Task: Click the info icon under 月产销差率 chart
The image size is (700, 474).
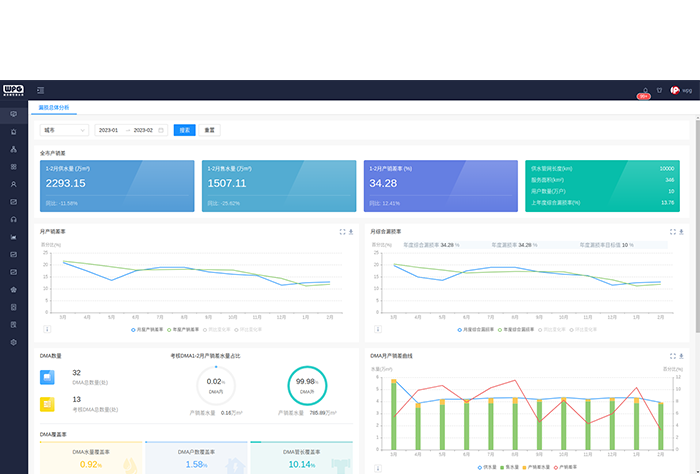Action: pyautogui.click(x=46, y=328)
